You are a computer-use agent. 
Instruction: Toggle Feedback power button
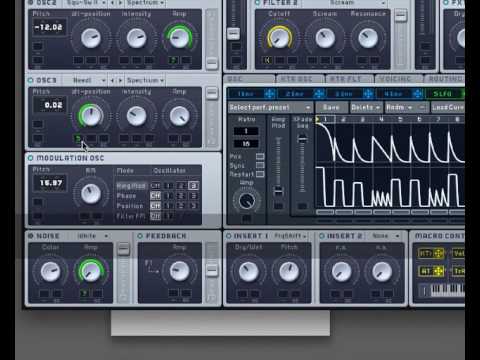click(140, 236)
